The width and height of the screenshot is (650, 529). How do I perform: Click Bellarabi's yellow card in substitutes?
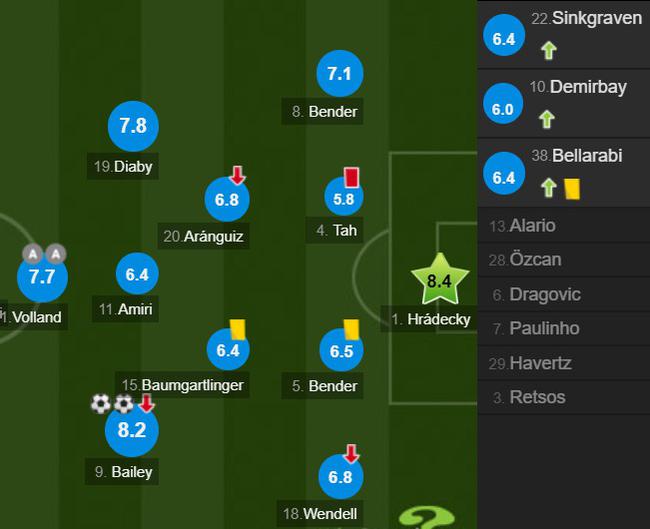(x=572, y=189)
